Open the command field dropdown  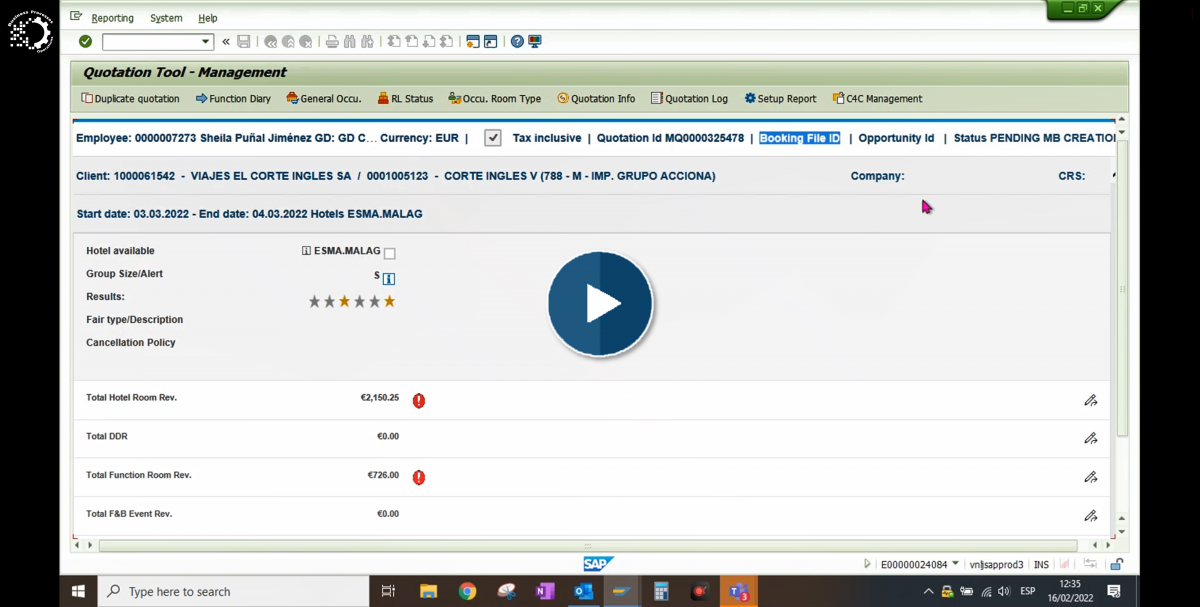(x=206, y=42)
